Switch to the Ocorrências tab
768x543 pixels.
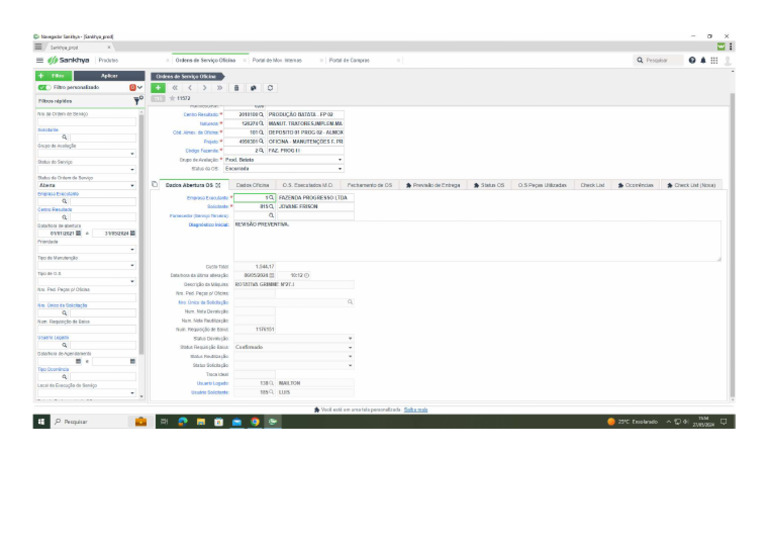coord(636,185)
